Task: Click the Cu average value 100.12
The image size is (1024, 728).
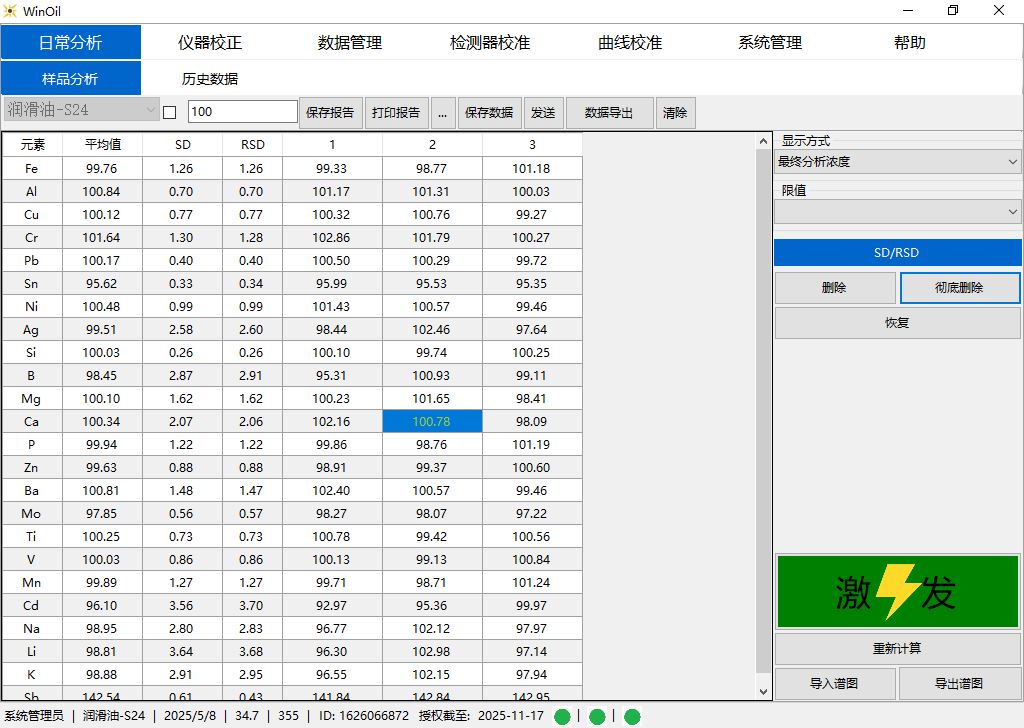Action: click(102, 214)
